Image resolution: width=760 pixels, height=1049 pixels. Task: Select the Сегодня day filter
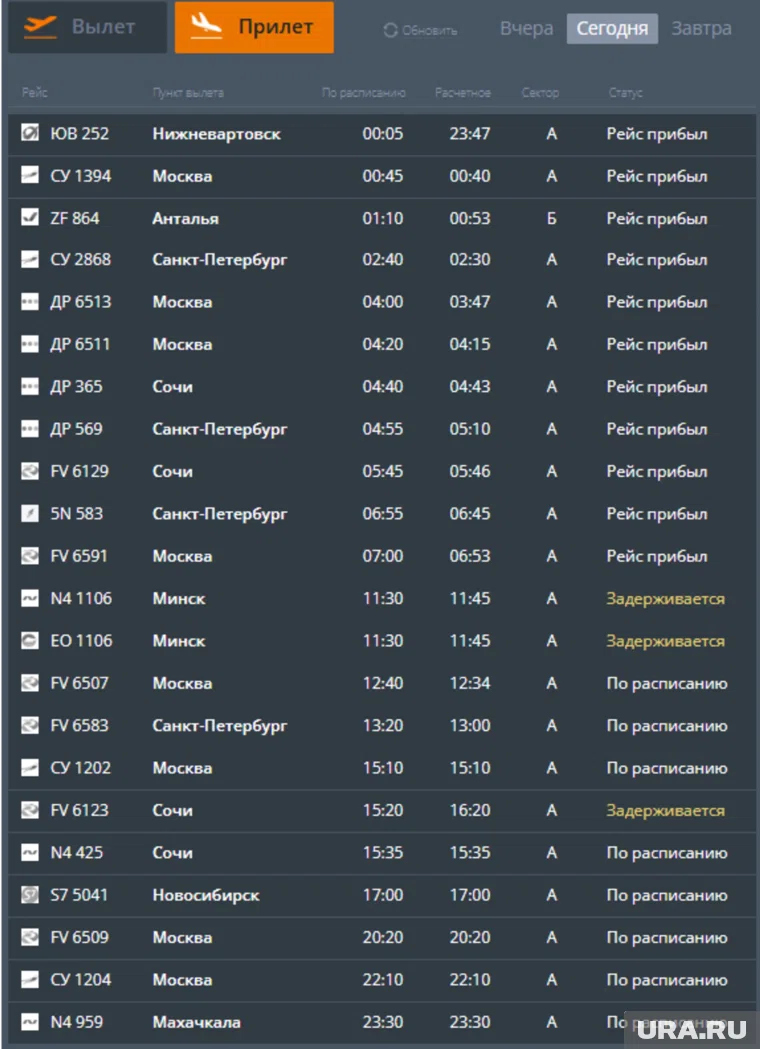[612, 29]
